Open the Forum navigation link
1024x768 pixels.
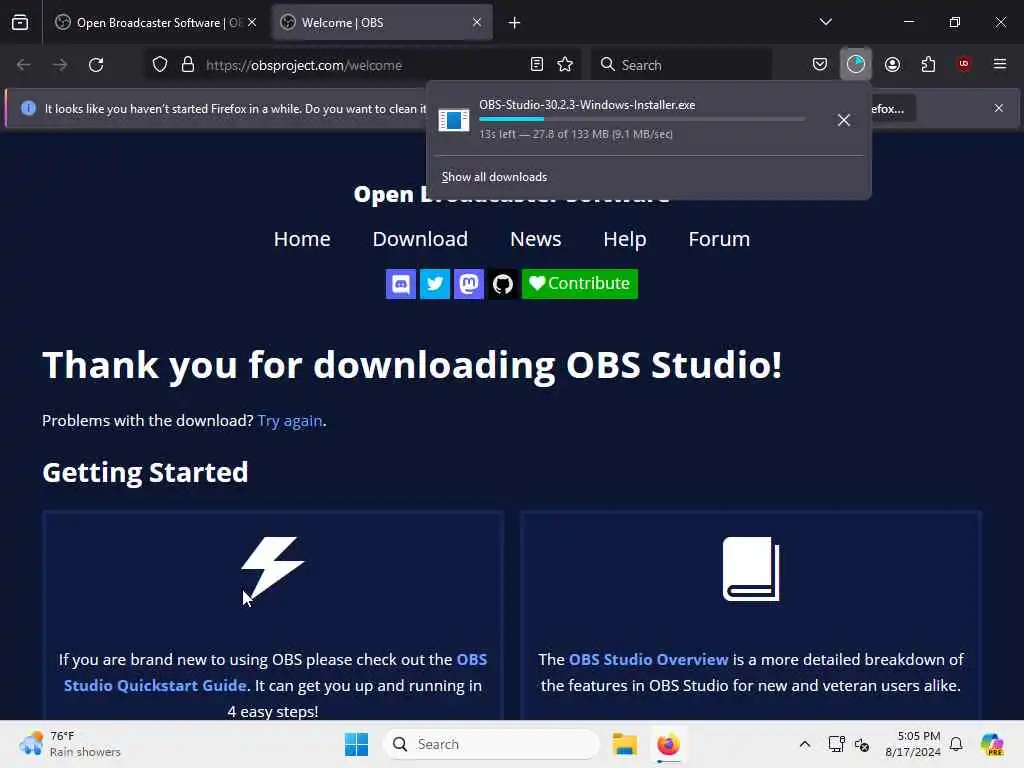pyautogui.click(x=719, y=239)
